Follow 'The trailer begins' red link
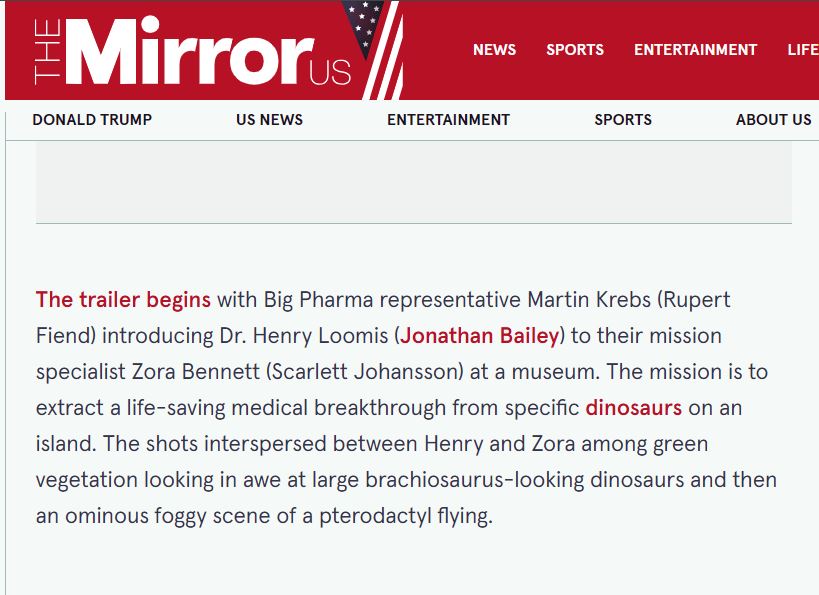Viewport: 819px width, 595px height. (123, 300)
